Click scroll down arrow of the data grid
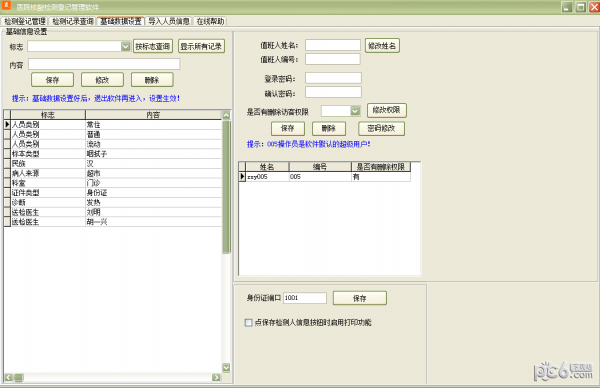Screen dimensions: 600x388 226,367
